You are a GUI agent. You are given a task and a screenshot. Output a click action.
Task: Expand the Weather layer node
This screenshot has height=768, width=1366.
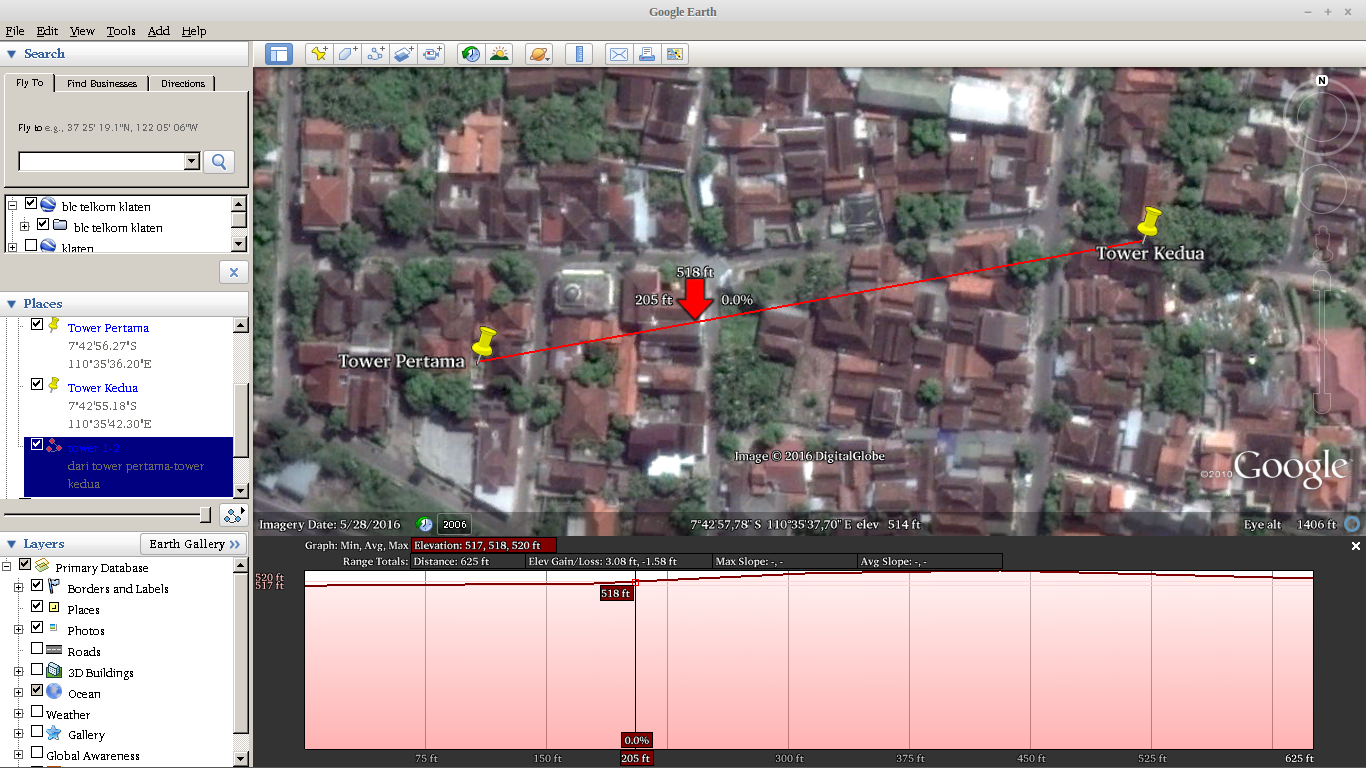click(x=18, y=713)
